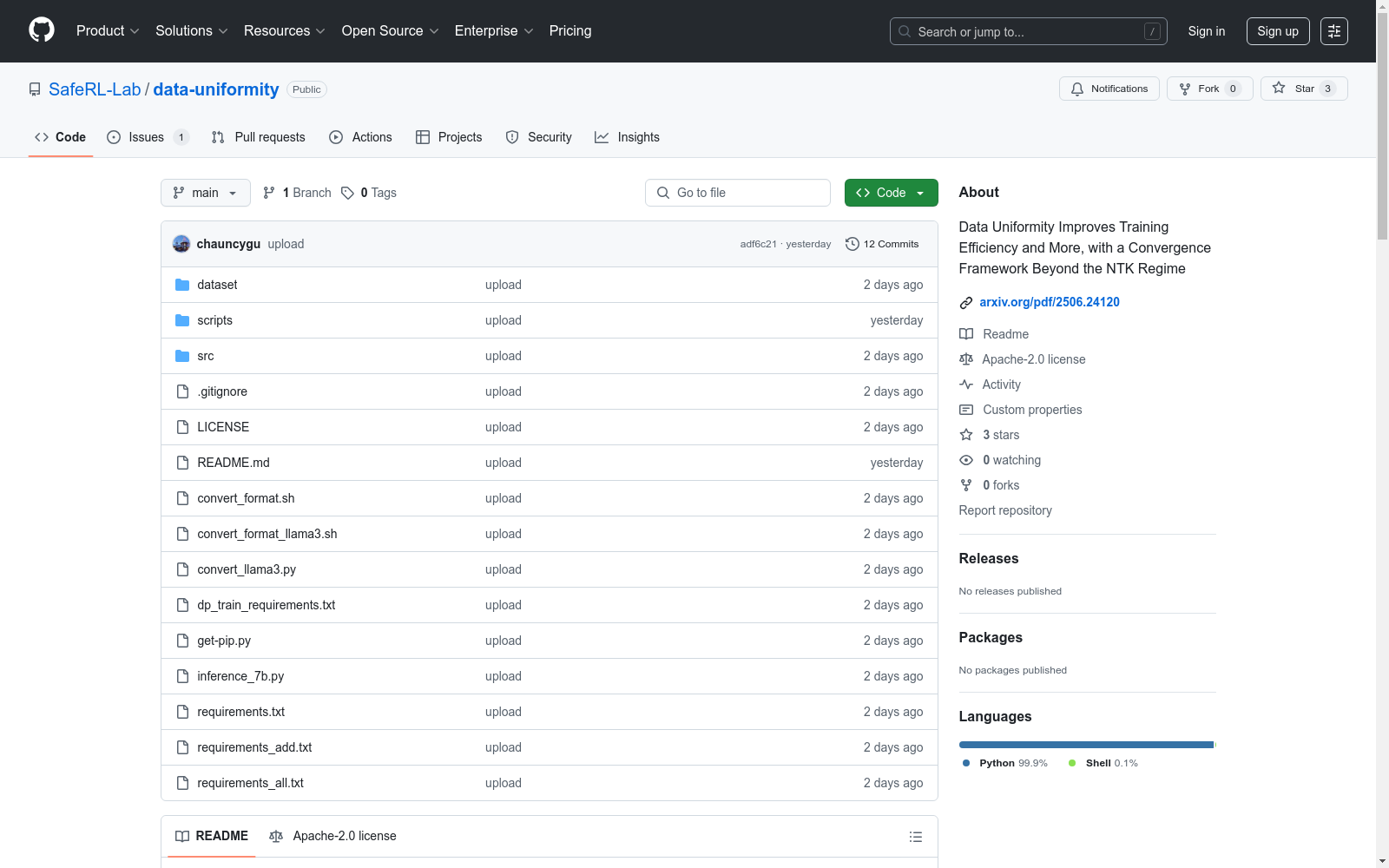The width and height of the screenshot is (1389, 868).
Task: Click the Custom properties note icon
Action: [x=966, y=410]
